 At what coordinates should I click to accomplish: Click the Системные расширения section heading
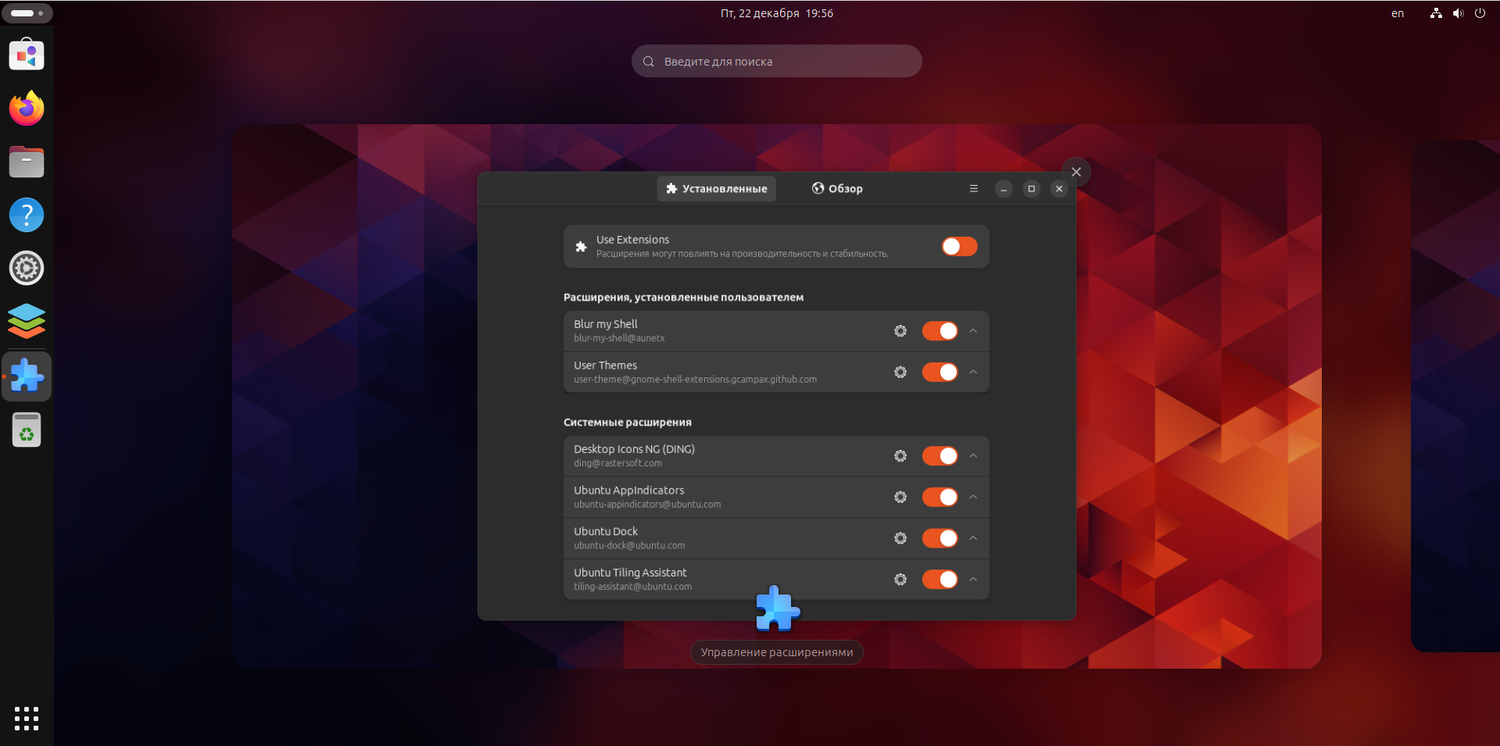pos(627,422)
